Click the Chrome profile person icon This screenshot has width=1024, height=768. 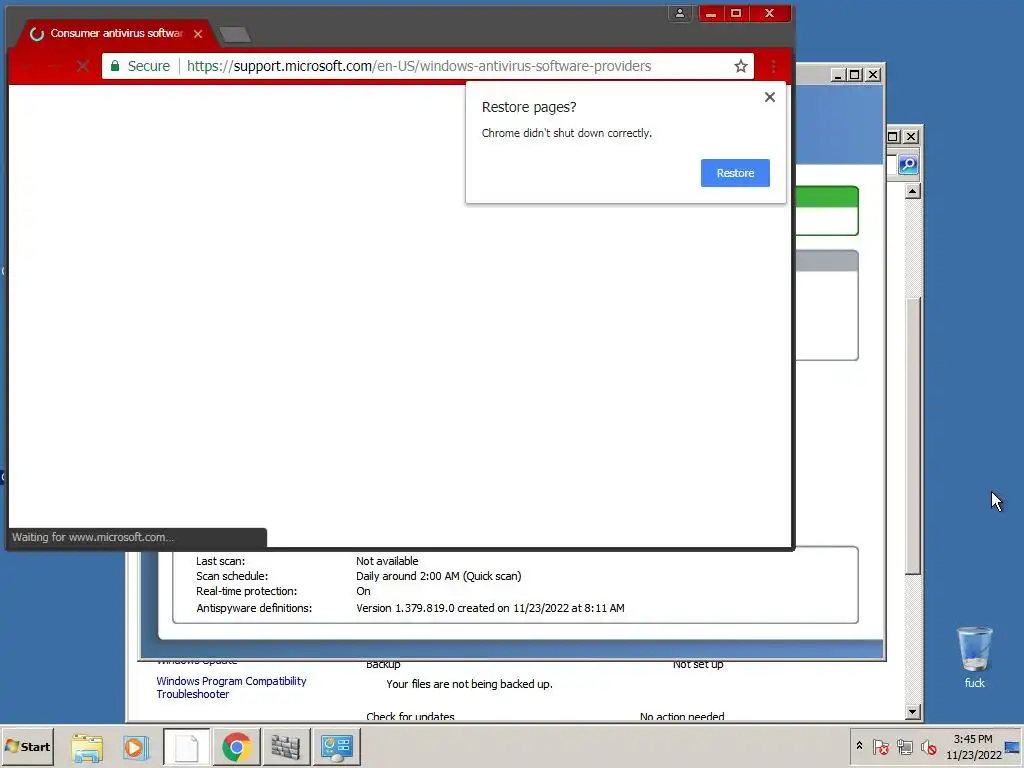(x=680, y=13)
